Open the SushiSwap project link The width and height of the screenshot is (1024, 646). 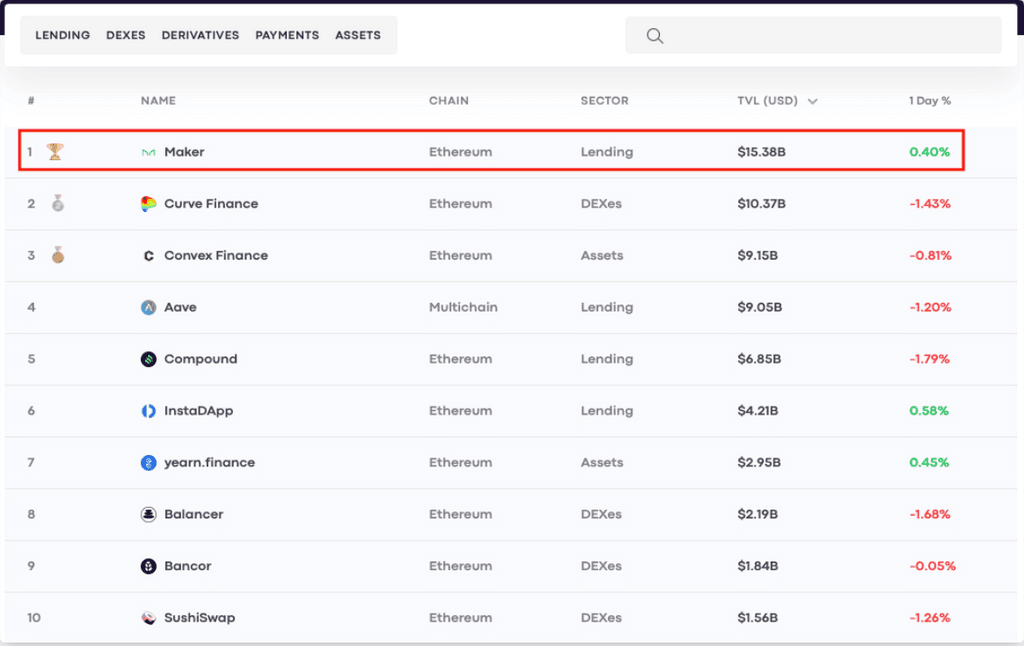200,618
